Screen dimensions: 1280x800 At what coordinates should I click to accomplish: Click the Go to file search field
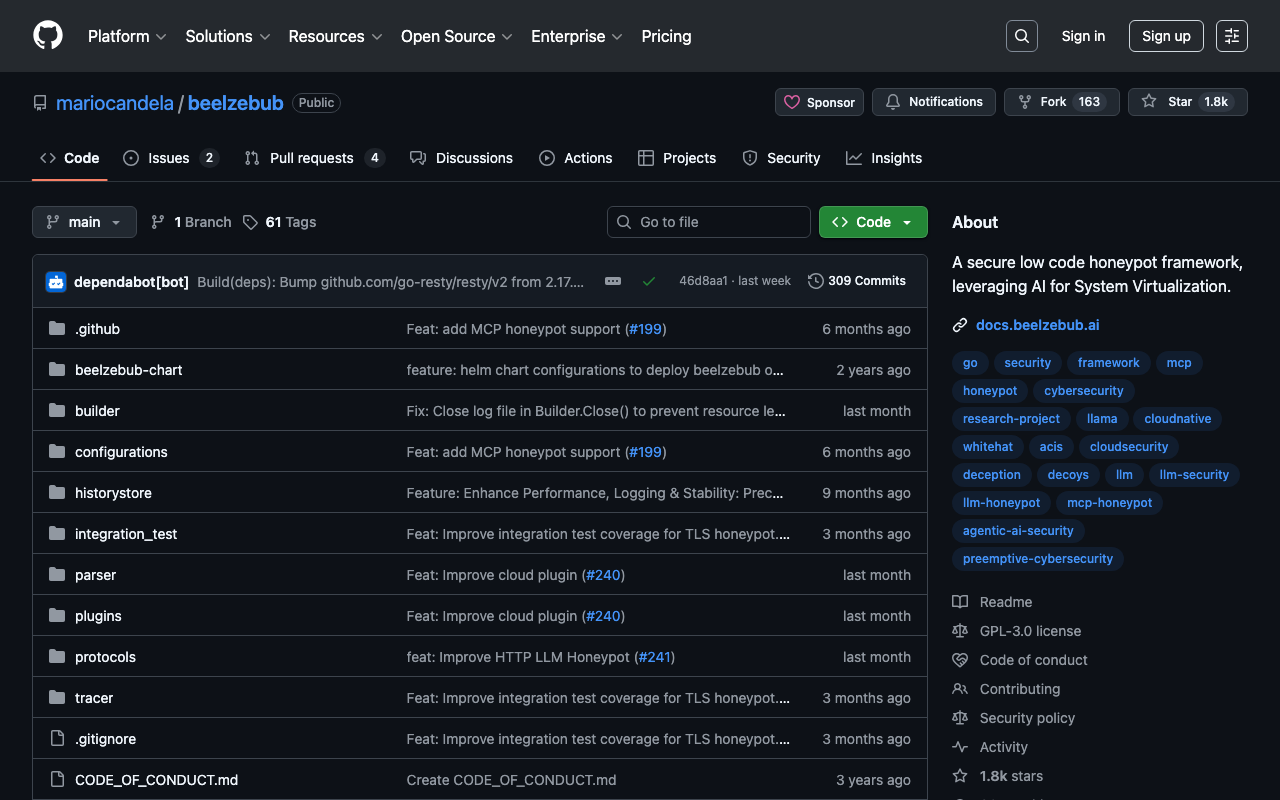coord(708,222)
